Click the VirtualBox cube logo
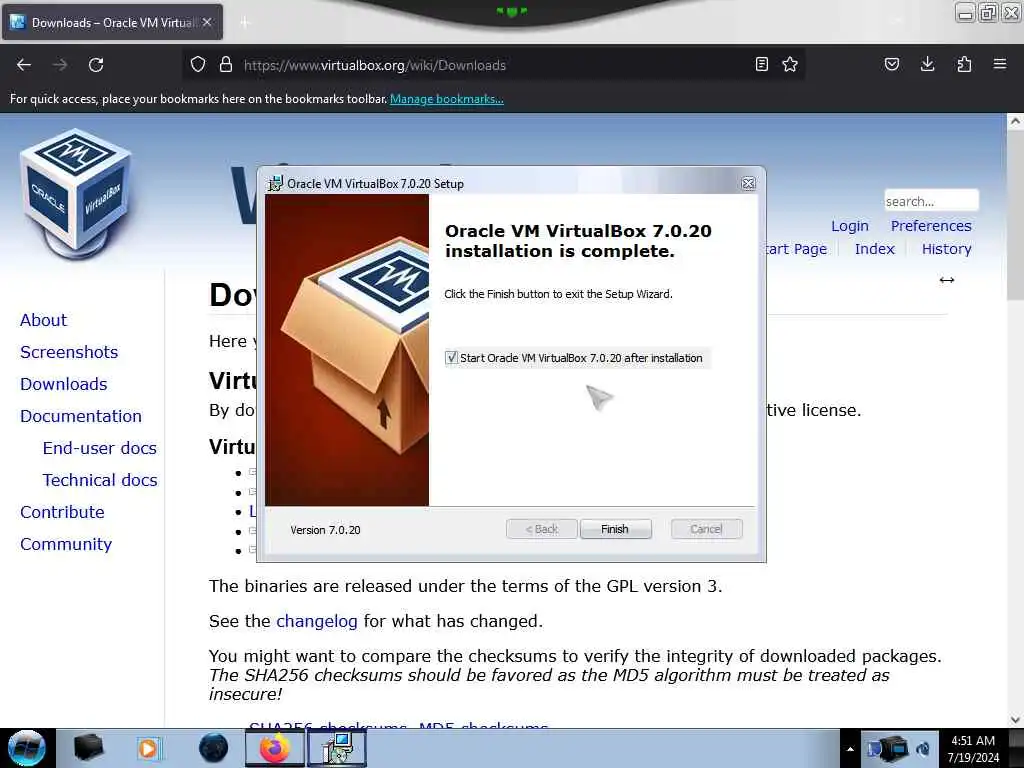The image size is (1024, 768). (x=76, y=193)
